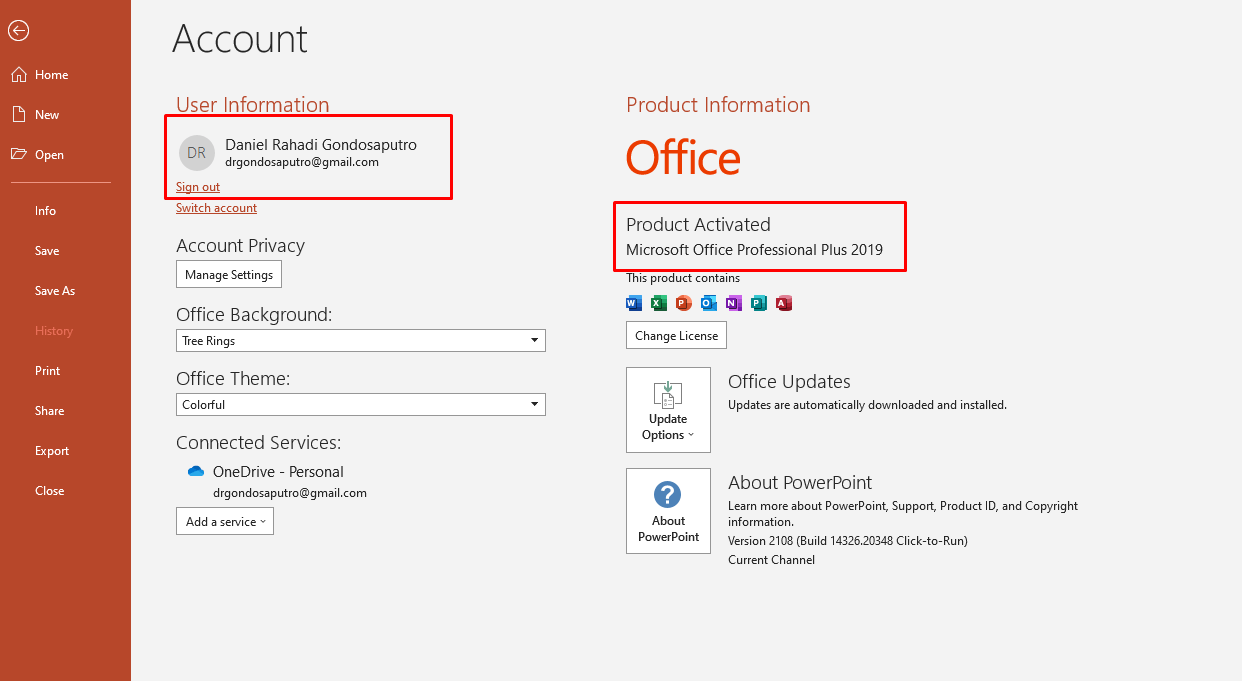
Task: Click the Open folder icon
Action: tap(18, 155)
